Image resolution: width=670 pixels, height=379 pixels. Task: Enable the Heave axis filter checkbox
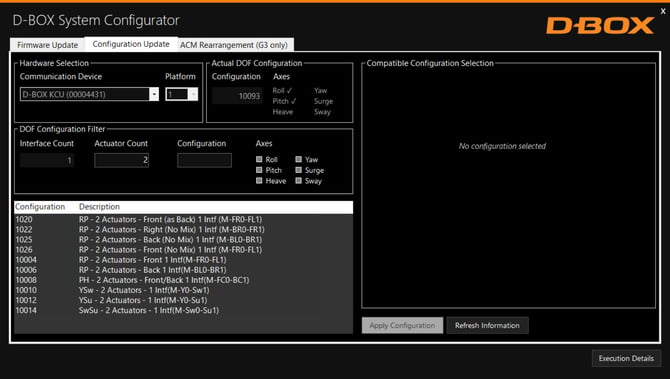259,181
